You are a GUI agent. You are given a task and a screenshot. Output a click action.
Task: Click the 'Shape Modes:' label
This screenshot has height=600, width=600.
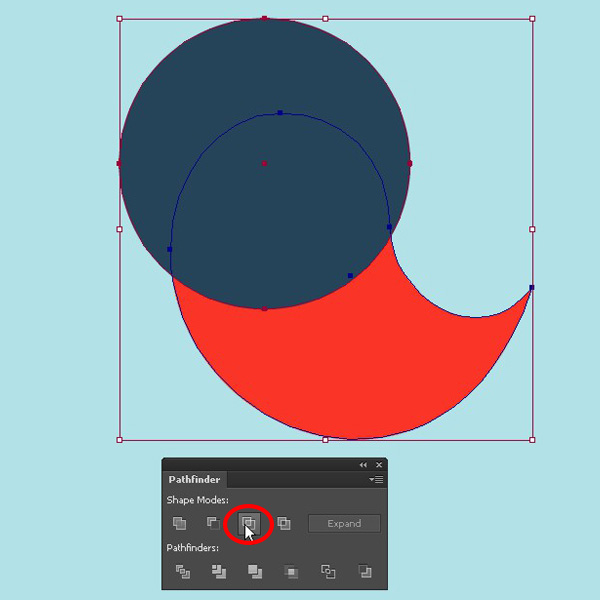tap(197, 501)
